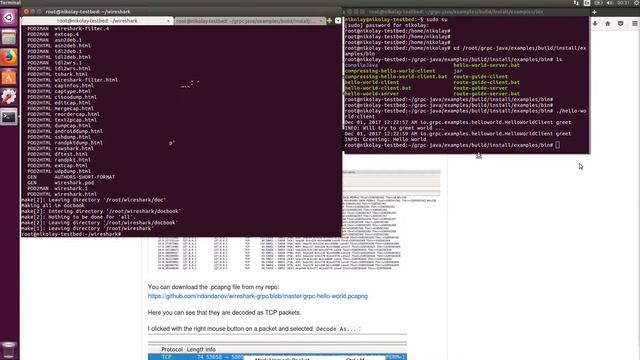This screenshot has height=360, width=640.
Task: Click 'compileJava' in ls output
Action: [361, 65]
